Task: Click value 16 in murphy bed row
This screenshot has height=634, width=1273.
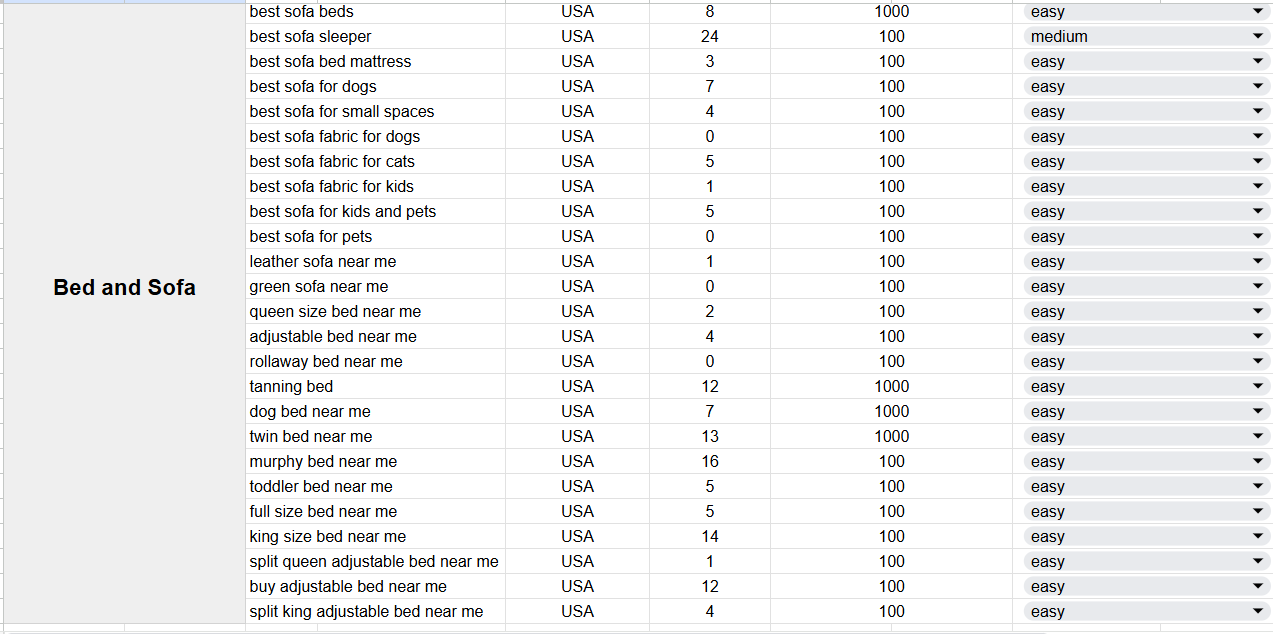Action: click(x=710, y=461)
